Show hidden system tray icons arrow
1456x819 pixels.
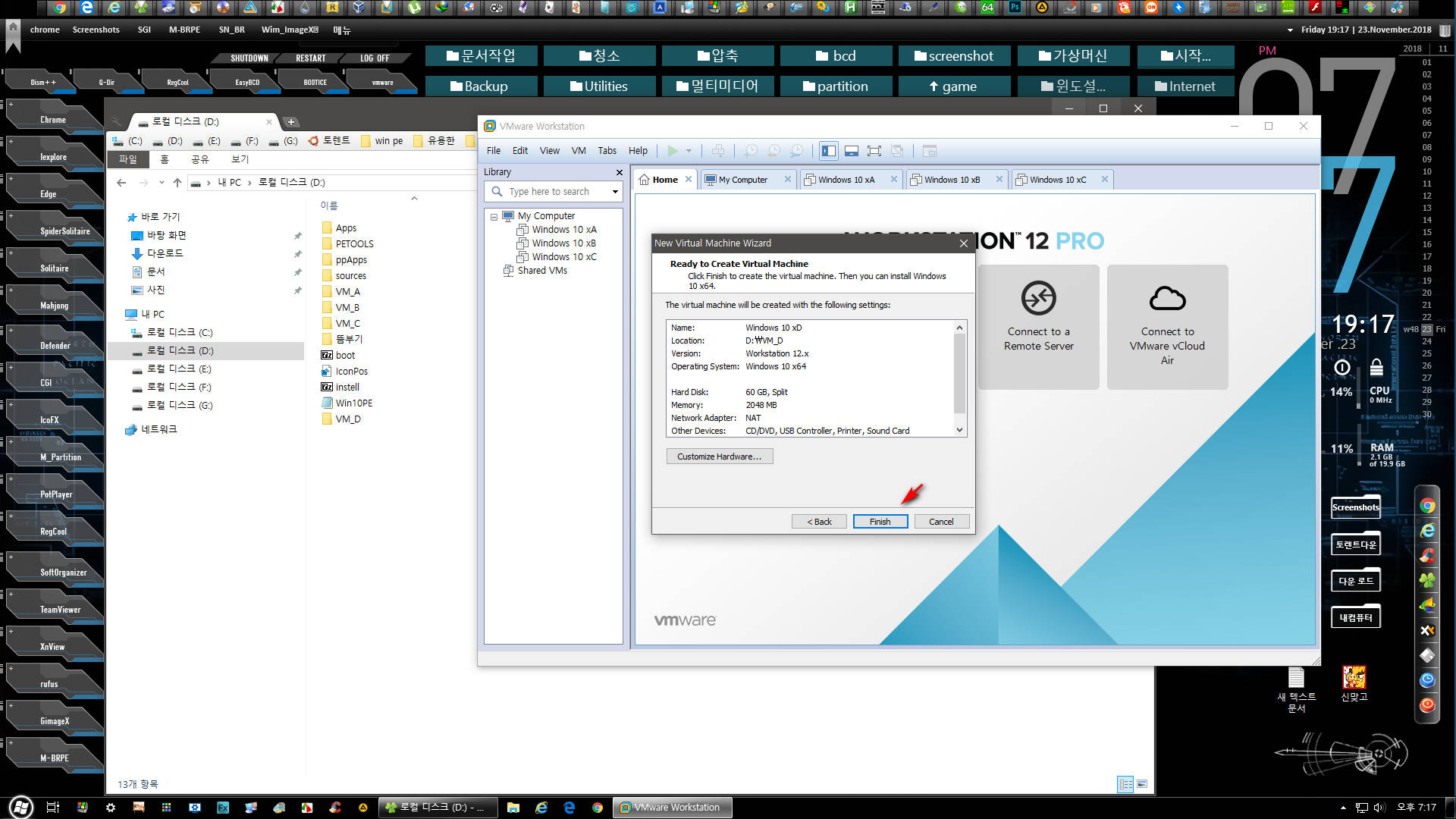click(x=1343, y=808)
